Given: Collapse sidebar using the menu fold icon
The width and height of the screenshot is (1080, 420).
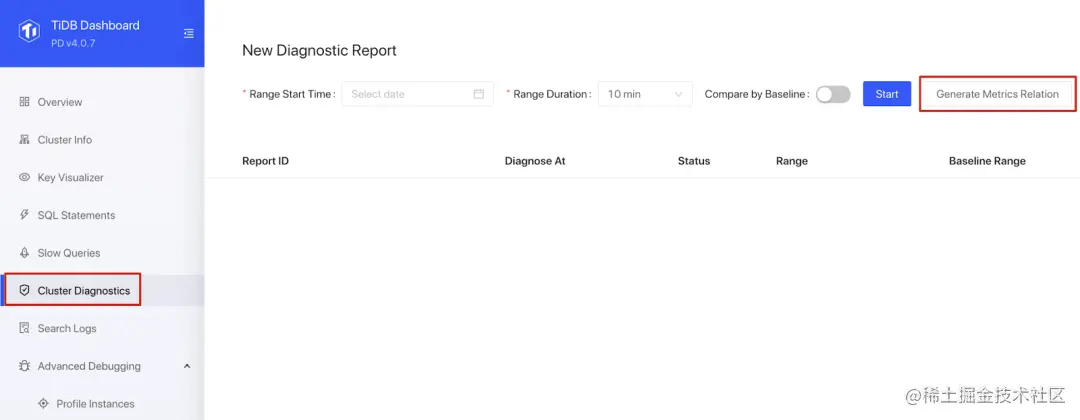Looking at the screenshot, I should tap(189, 33).
